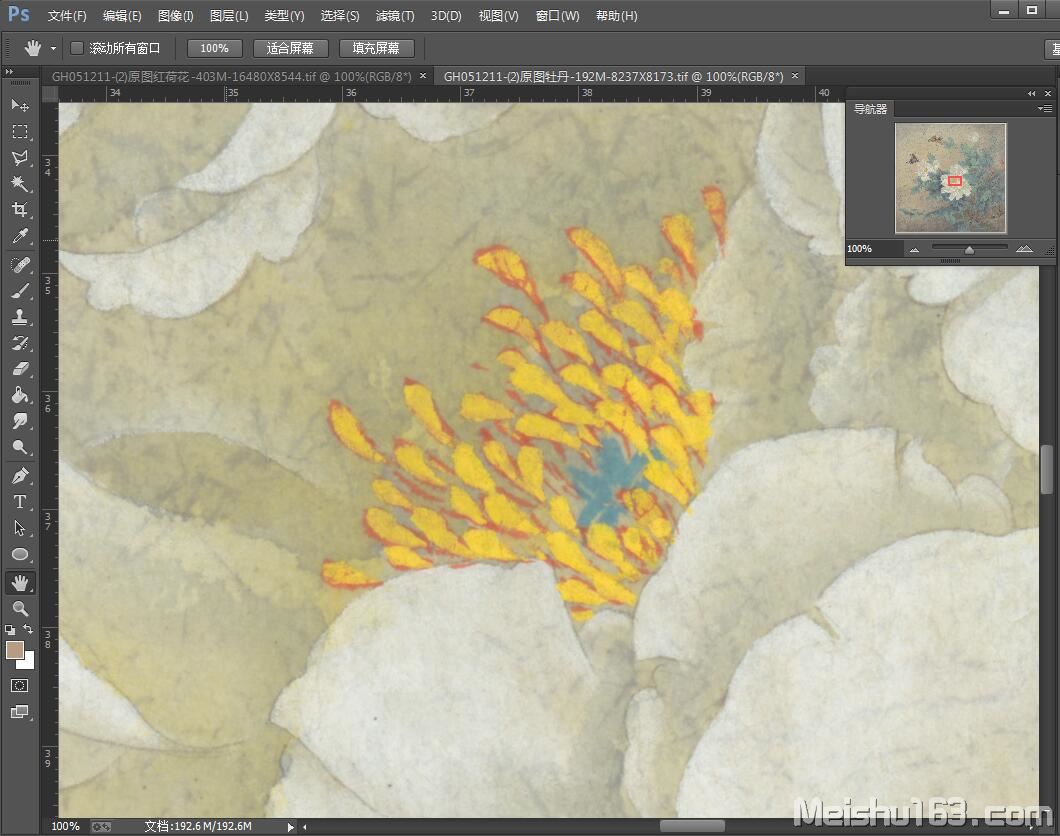This screenshot has height=836, width=1060.
Task: Collapse the Navigator panel to icons
Action: pos(1032,93)
